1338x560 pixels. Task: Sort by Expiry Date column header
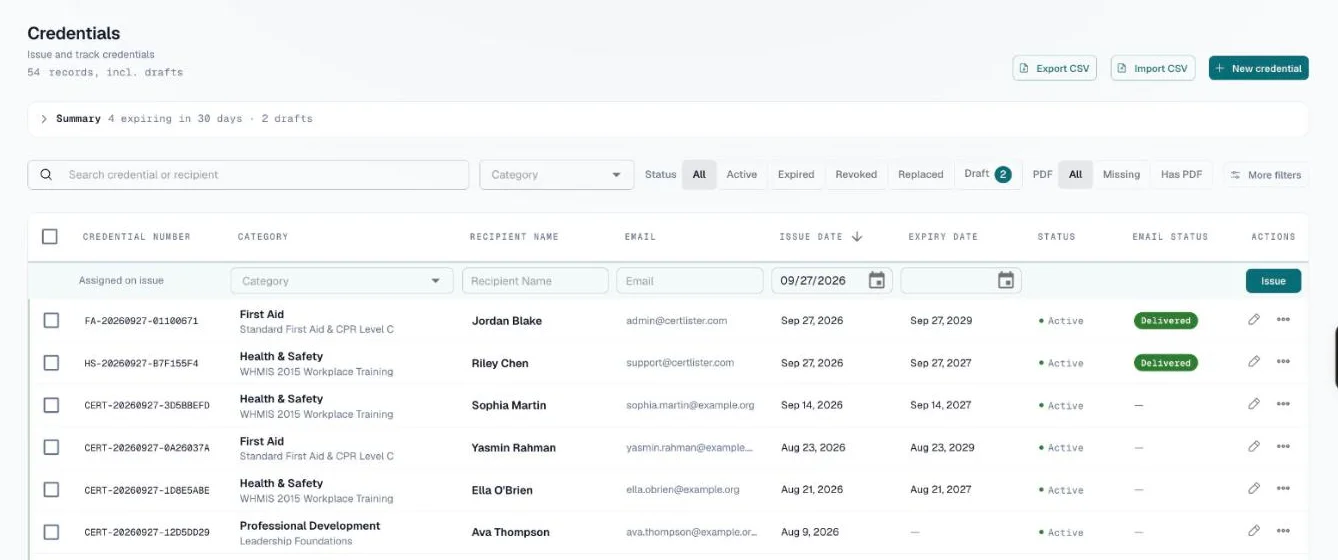coord(943,237)
